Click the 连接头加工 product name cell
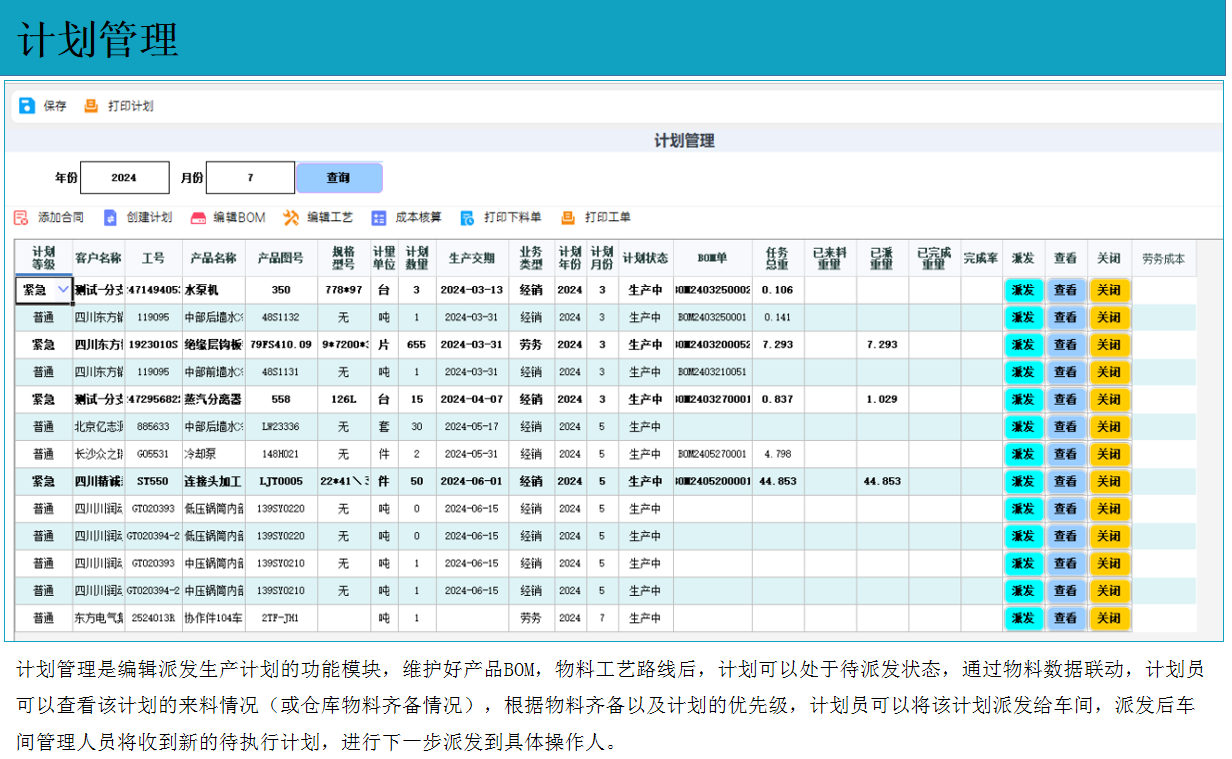 click(213, 481)
